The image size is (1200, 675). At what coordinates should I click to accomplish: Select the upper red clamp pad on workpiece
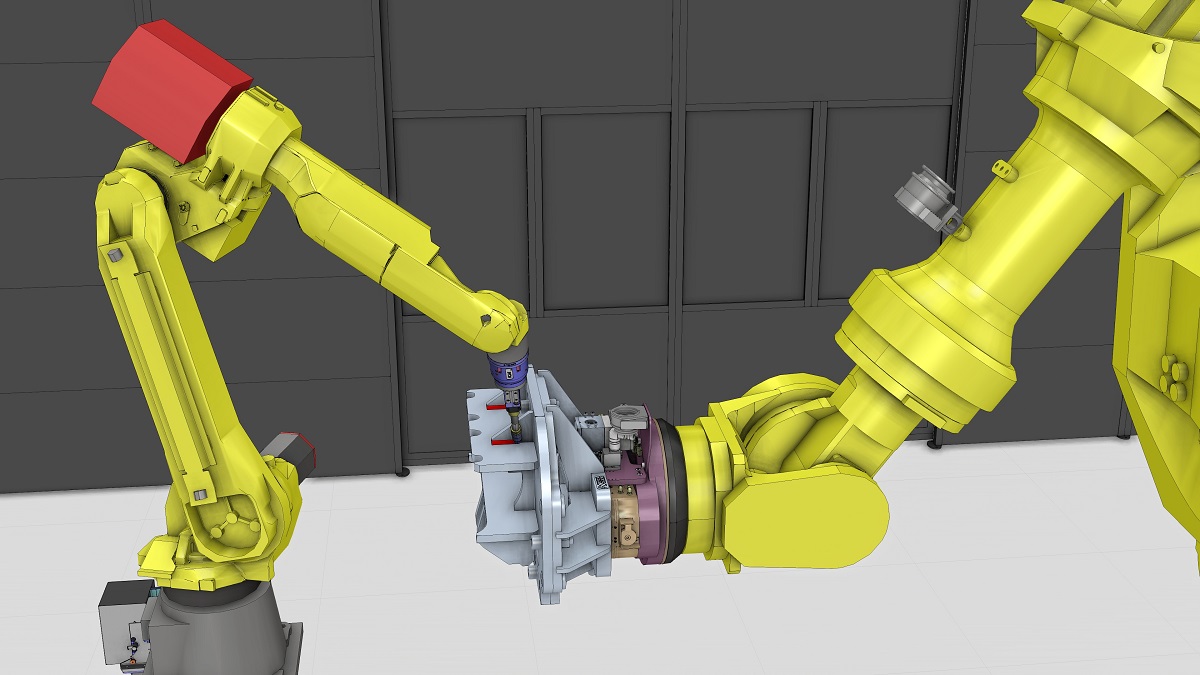pyautogui.click(x=494, y=407)
